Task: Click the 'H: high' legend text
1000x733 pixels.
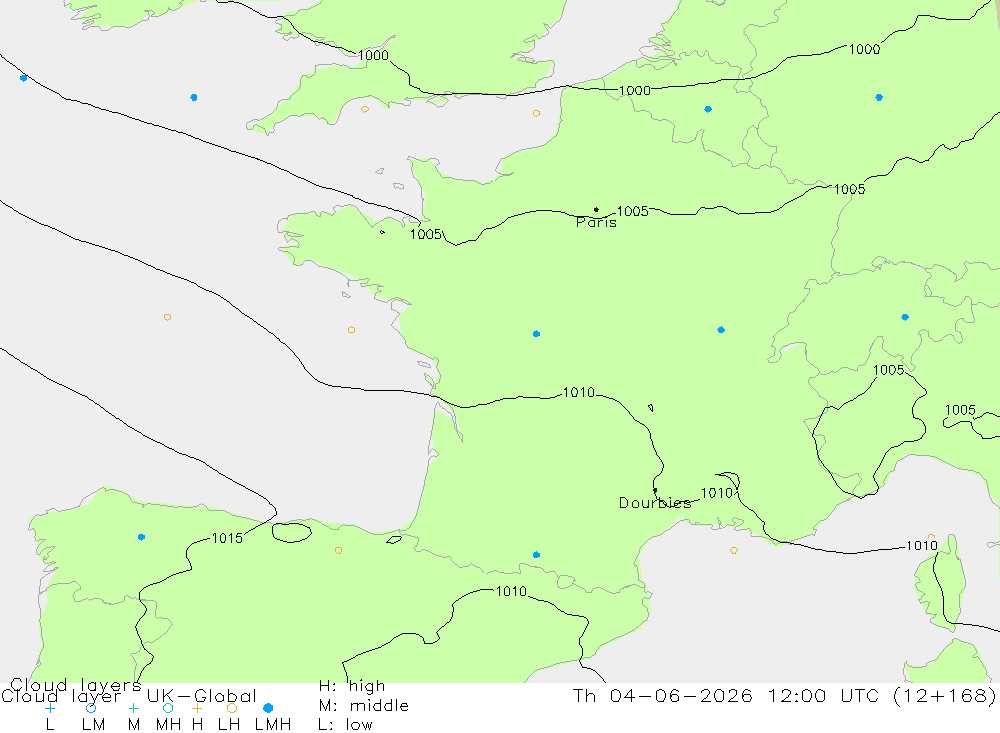Action: [x=352, y=686]
